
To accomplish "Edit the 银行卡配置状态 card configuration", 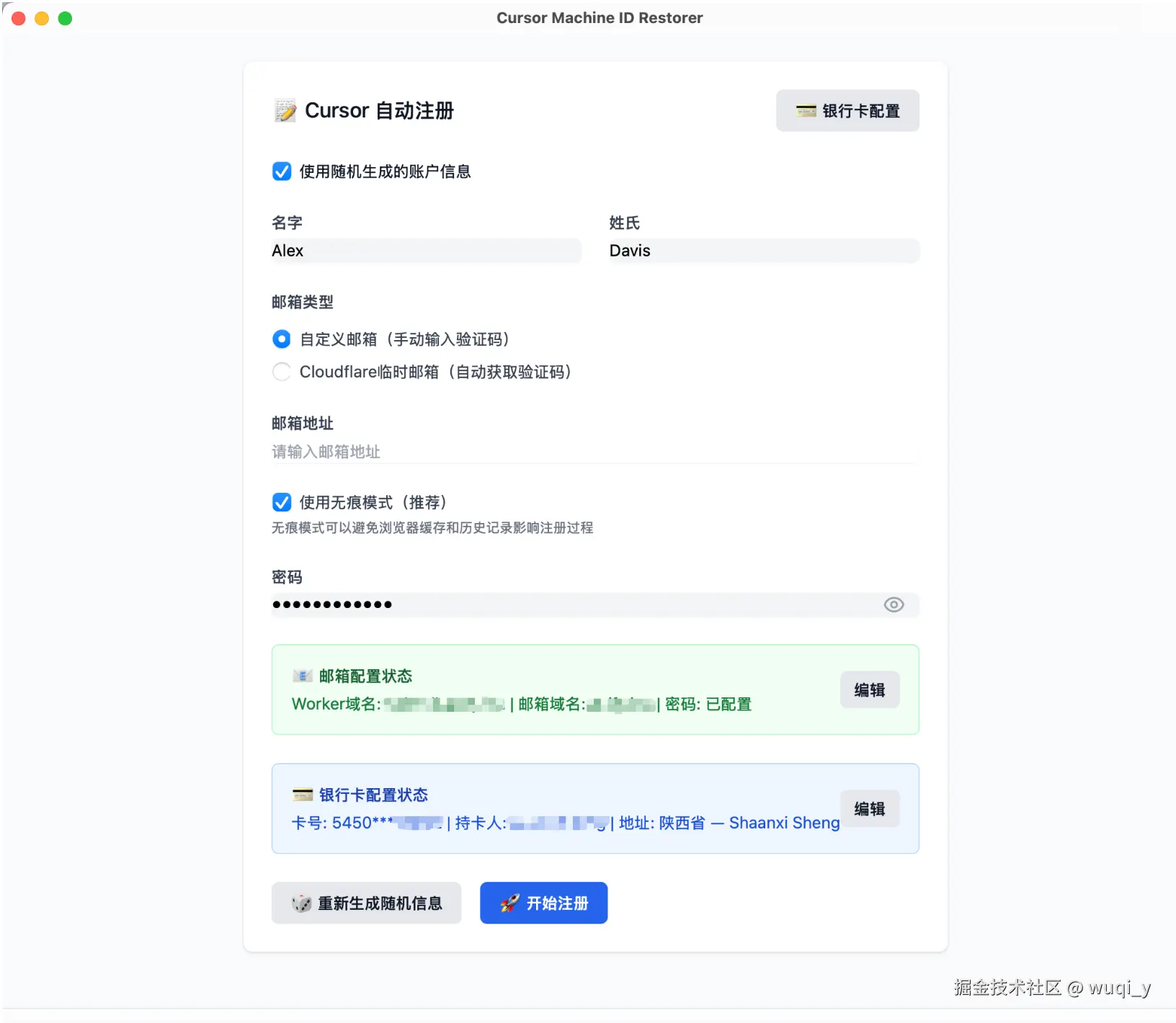I will 870,809.
